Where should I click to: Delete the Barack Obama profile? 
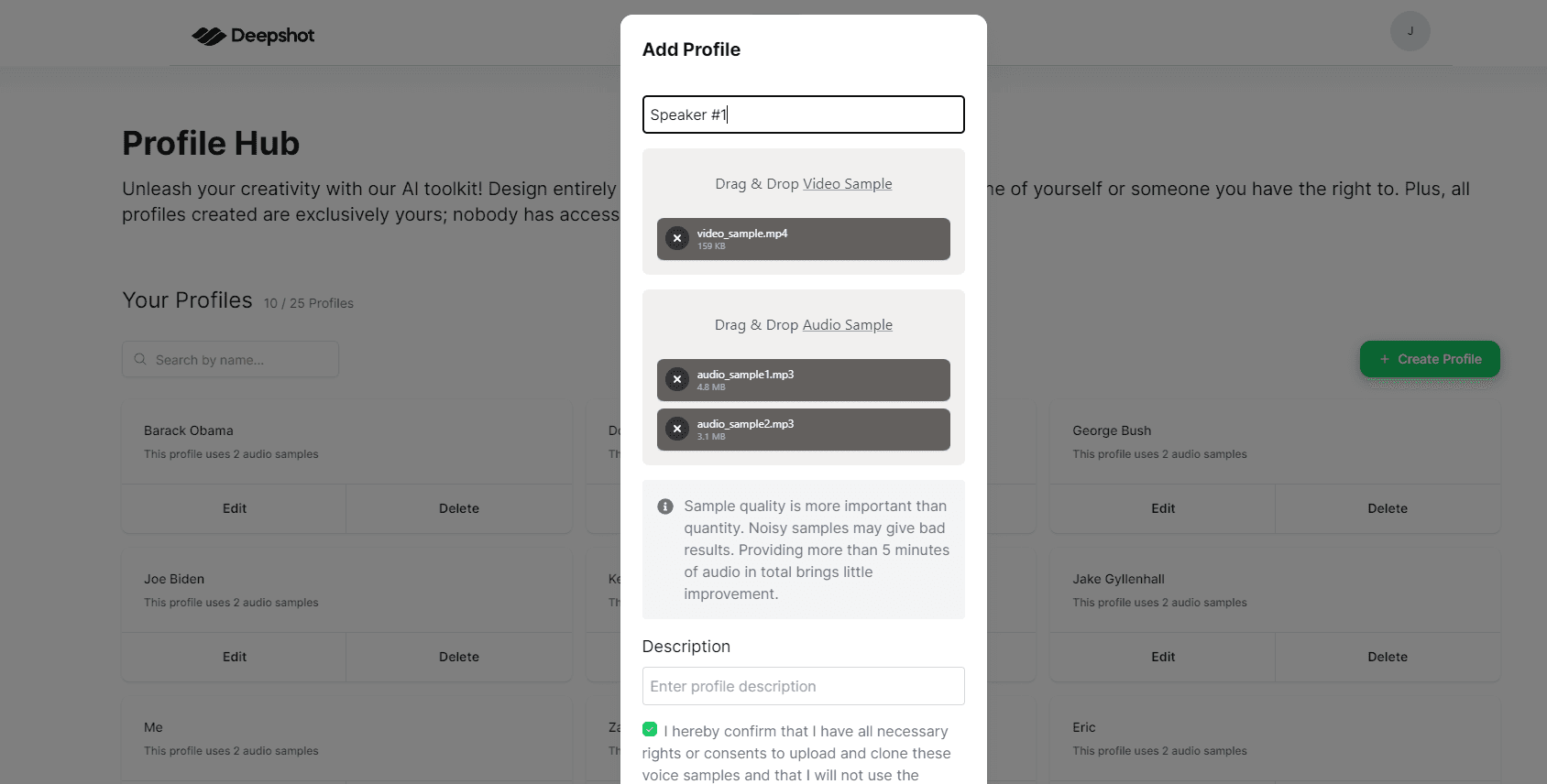(458, 508)
